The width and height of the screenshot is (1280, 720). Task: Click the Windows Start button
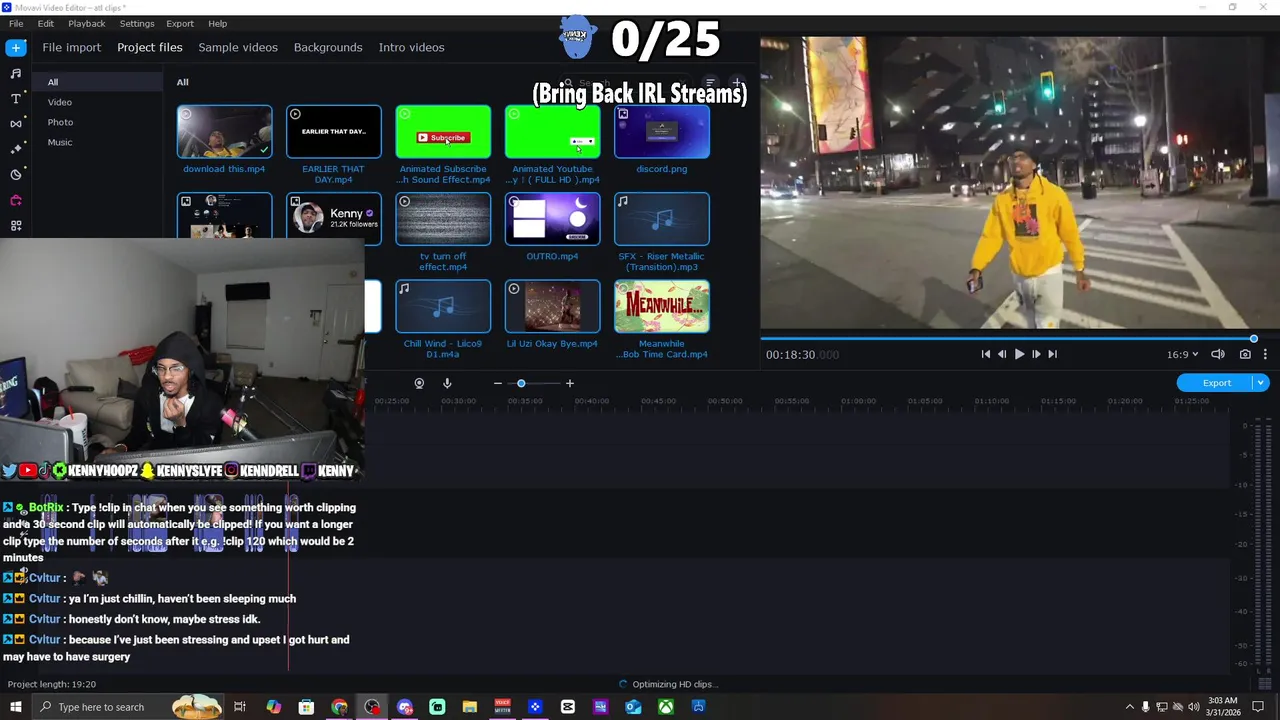tap(15, 707)
